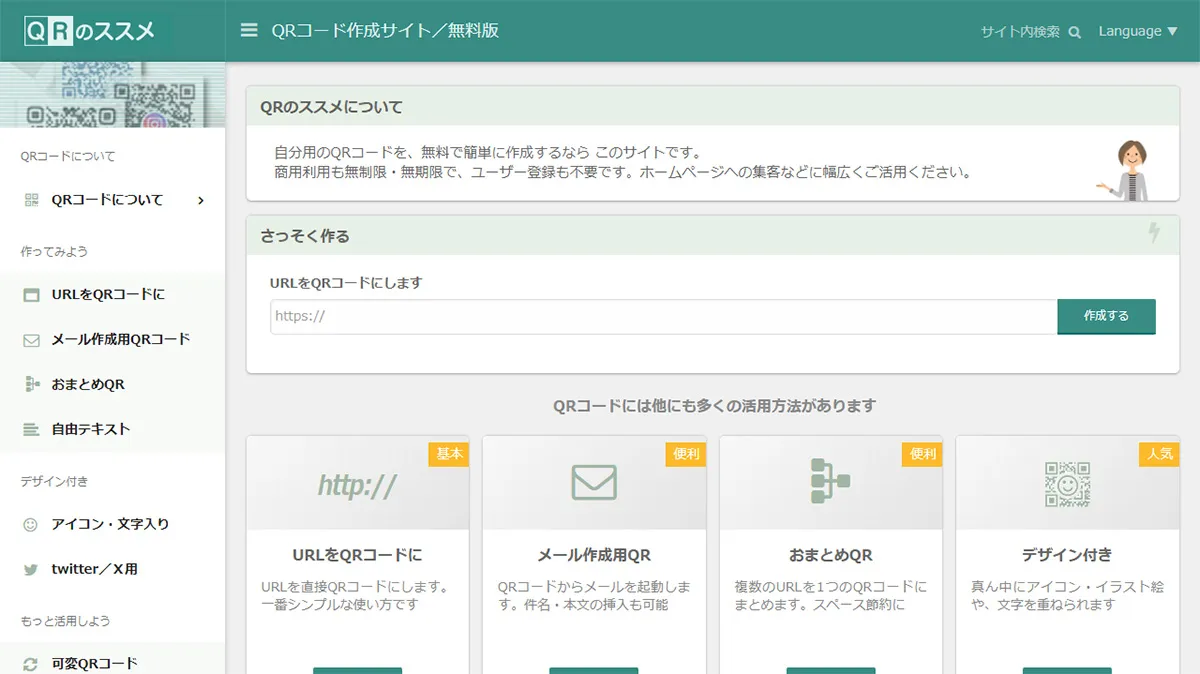The height and width of the screenshot is (674, 1200).
Task: Open site search via magnifying glass icon
Action: point(1073,31)
